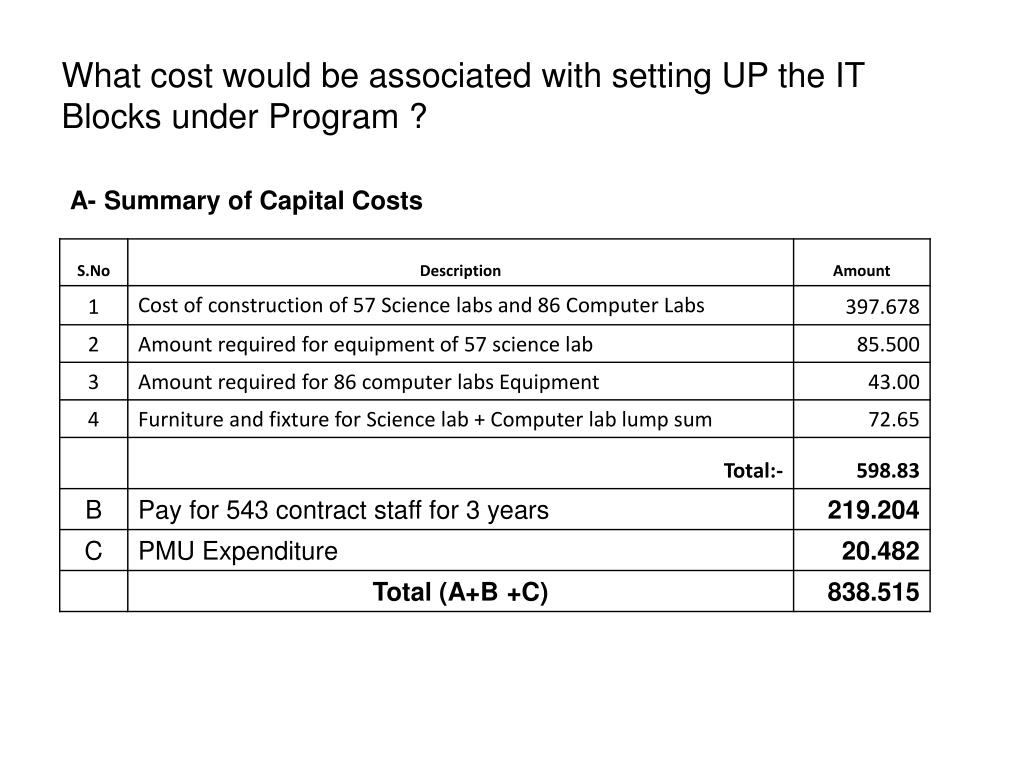Select the 'A- Summary of Capital Costs' heading
The image size is (1024, 768).
(x=246, y=200)
